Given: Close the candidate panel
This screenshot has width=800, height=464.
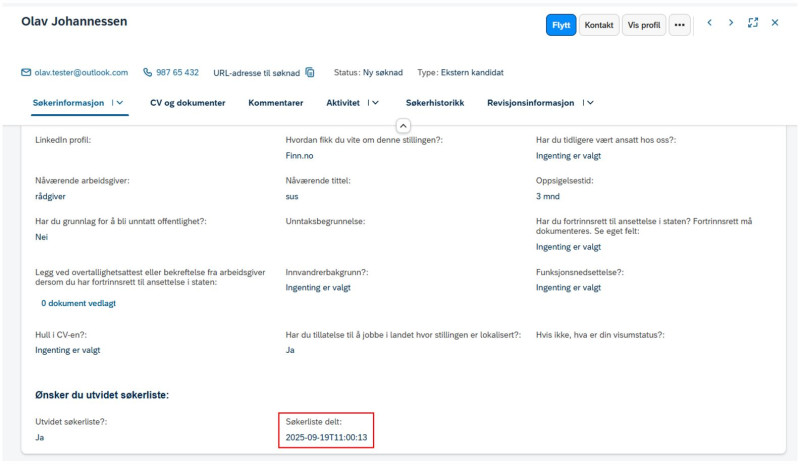Looking at the screenshot, I should pos(775,22).
